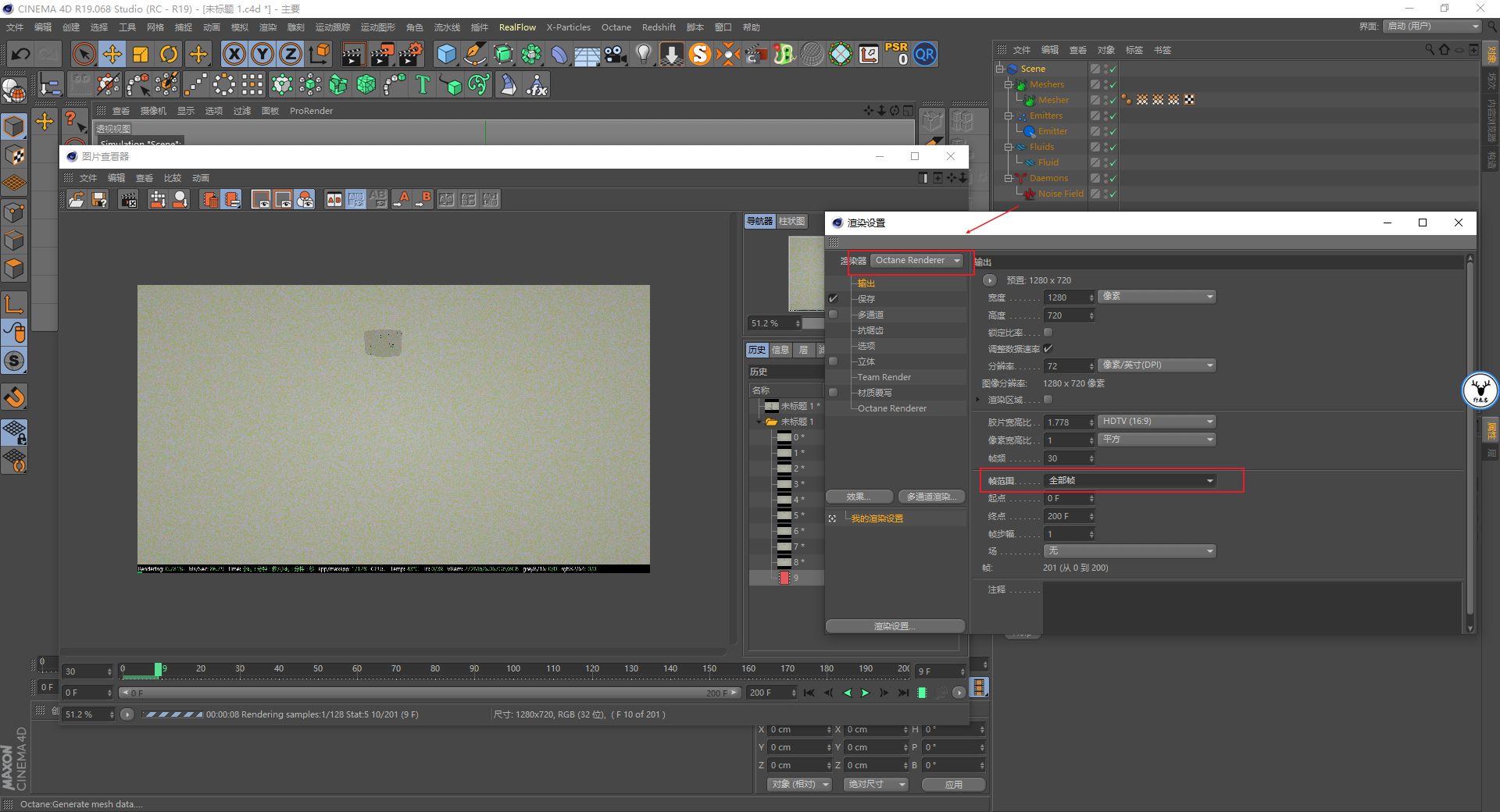Click the fx effector icon
Screen dimensions: 1500x812
[537, 84]
